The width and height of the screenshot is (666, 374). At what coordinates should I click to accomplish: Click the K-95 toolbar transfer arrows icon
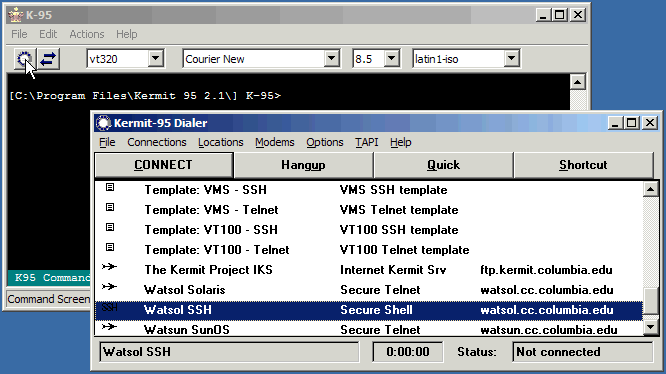(x=48, y=59)
